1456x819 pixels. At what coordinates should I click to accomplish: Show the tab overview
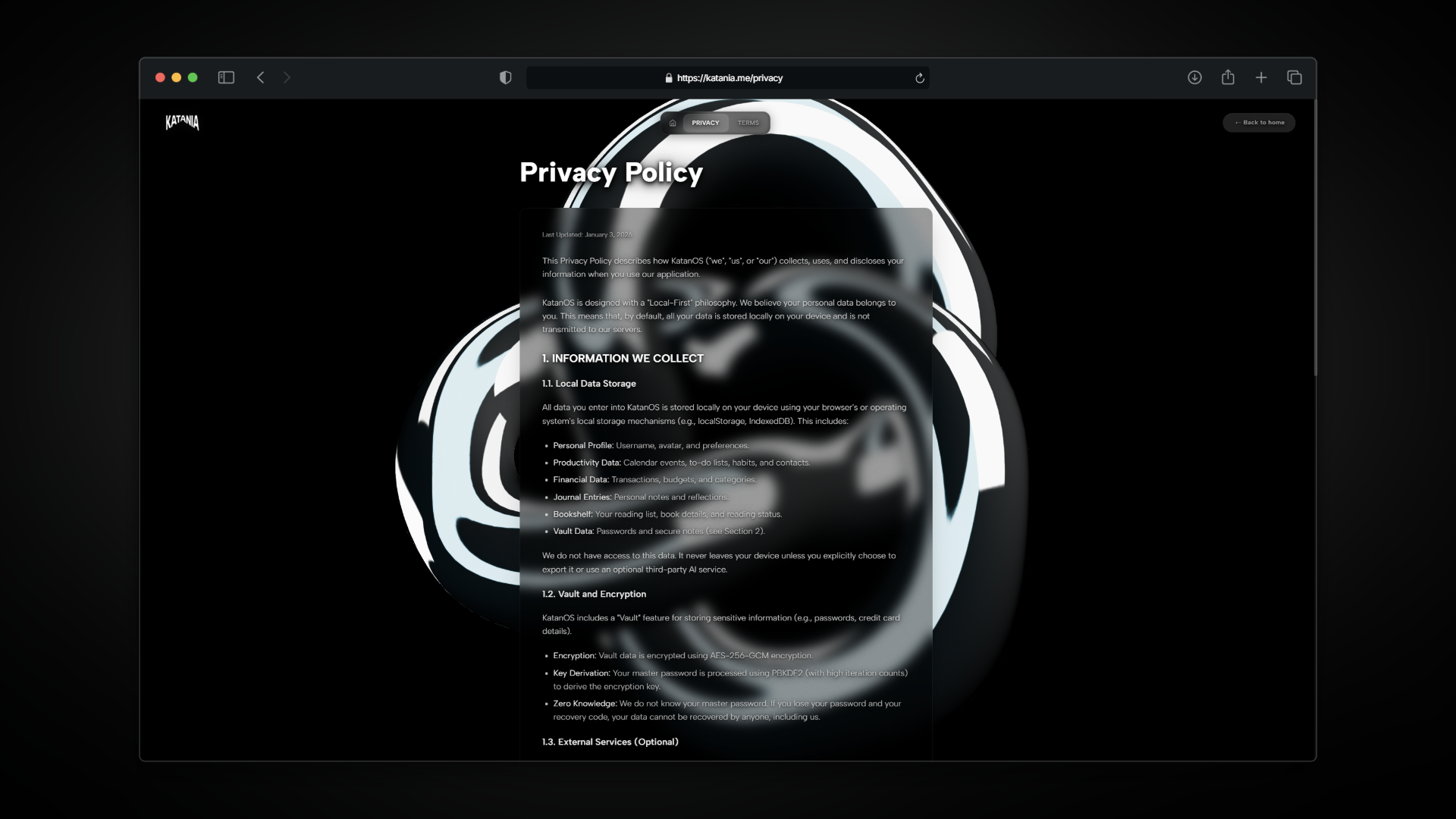pyautogui.click(x=1294, y=77)
